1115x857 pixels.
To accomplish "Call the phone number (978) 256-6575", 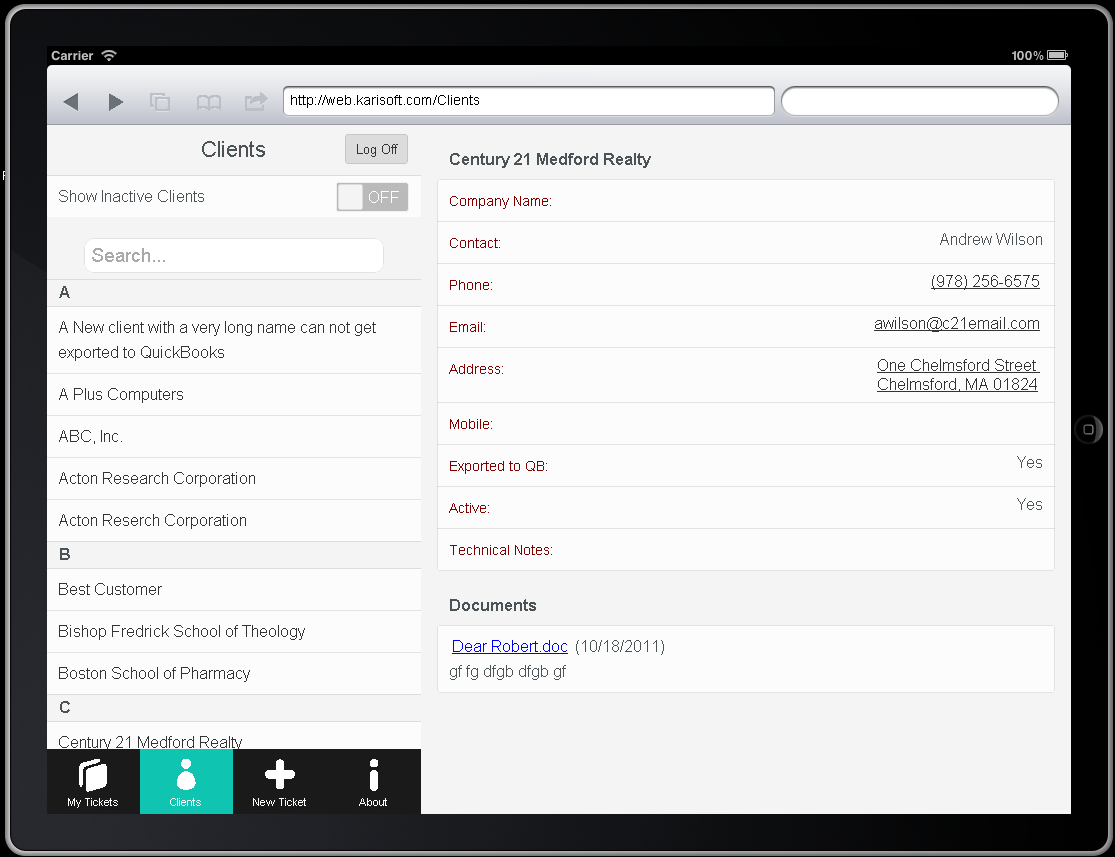I will tap(985, 281).
